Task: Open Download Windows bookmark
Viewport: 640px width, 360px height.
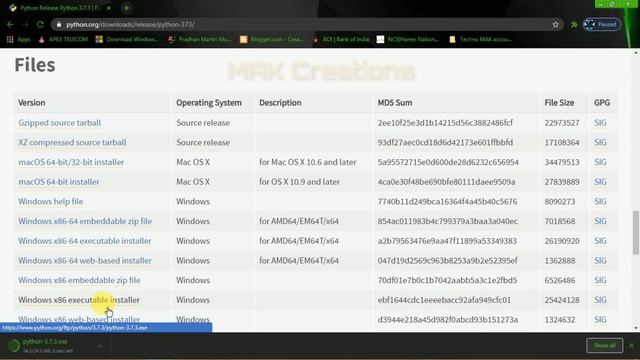Action: coord(127,39)
